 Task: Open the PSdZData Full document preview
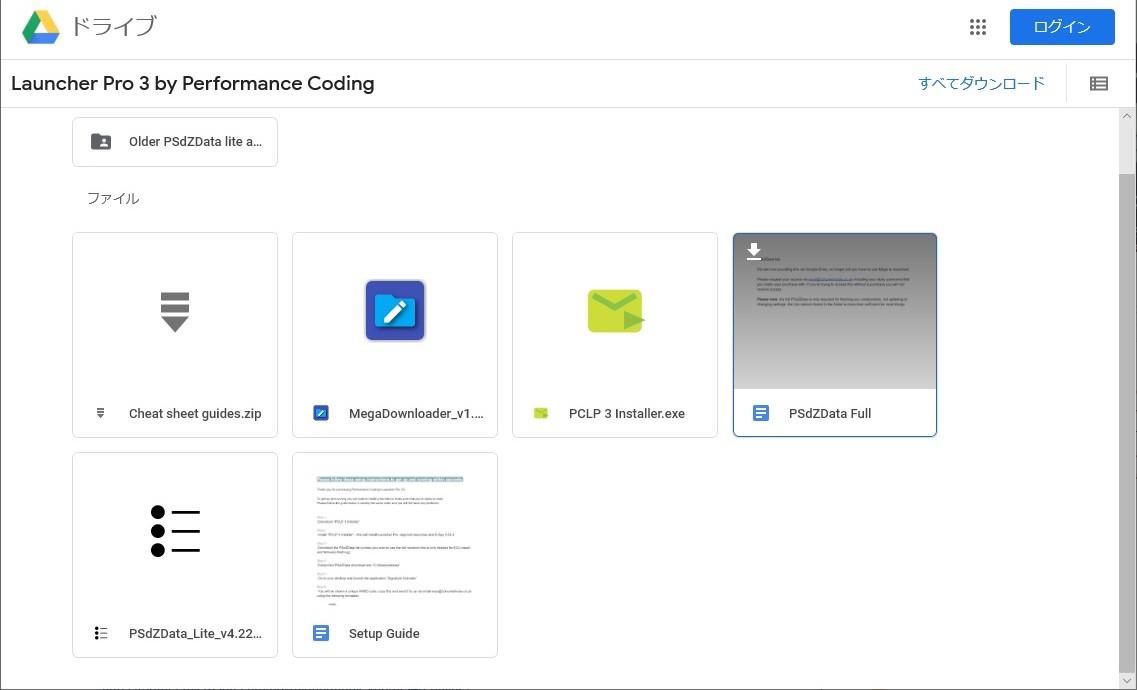(x=835, y=312)
